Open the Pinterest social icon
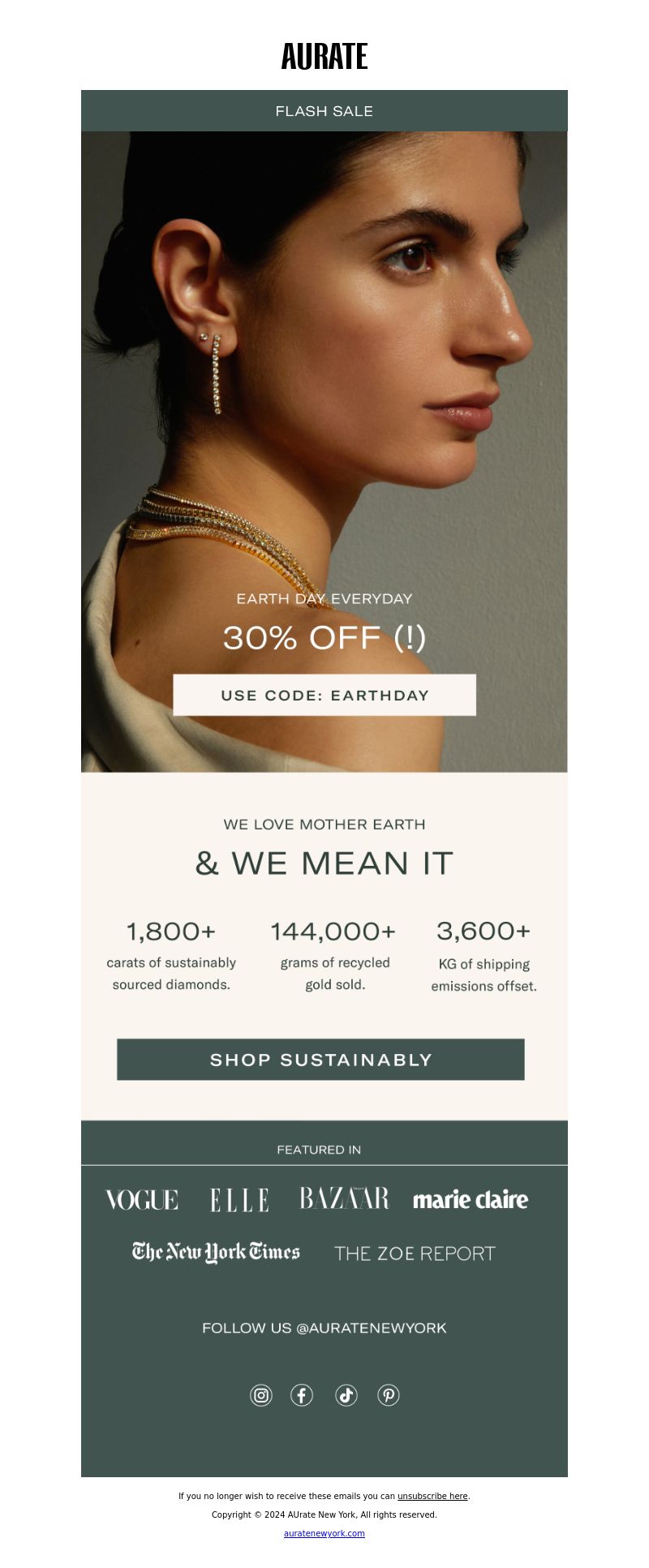The width and height of the screenshot is (649, 1568). coord(389,1394)
